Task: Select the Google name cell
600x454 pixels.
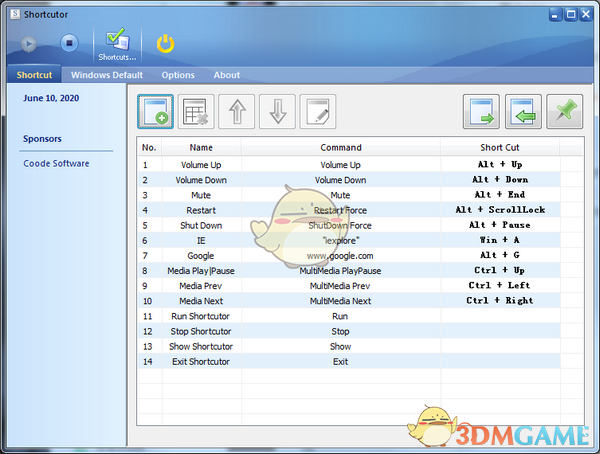Action: click(201, 256)
